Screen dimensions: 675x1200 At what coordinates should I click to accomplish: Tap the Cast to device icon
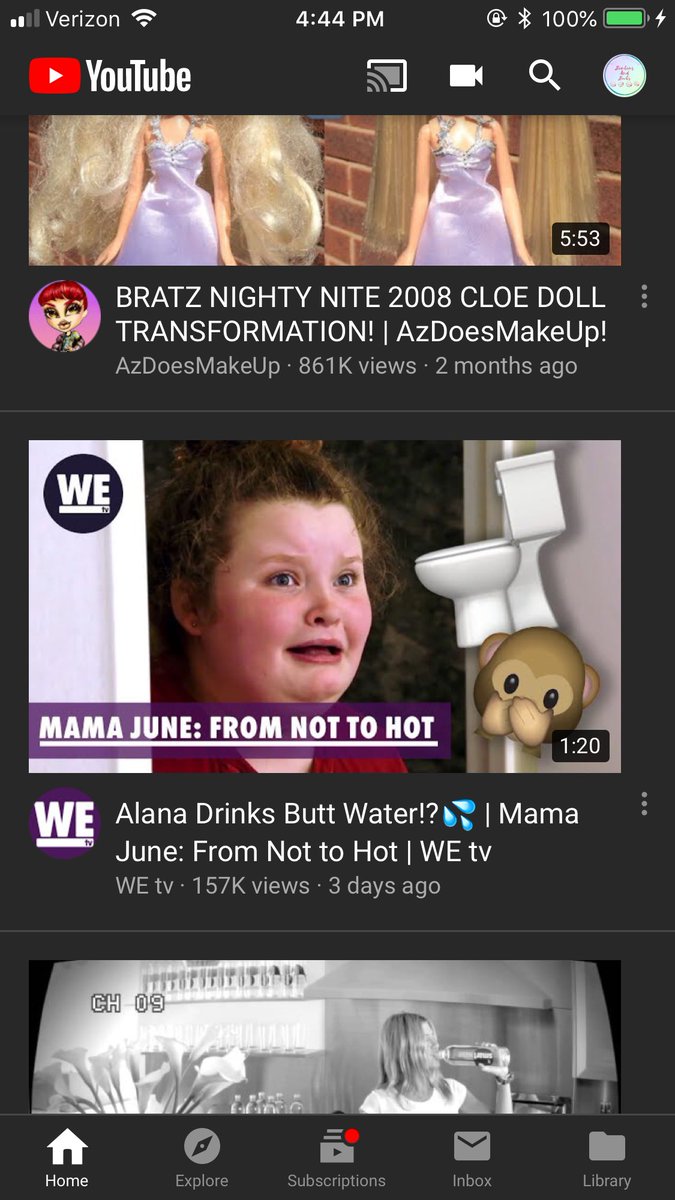point(387,76)
